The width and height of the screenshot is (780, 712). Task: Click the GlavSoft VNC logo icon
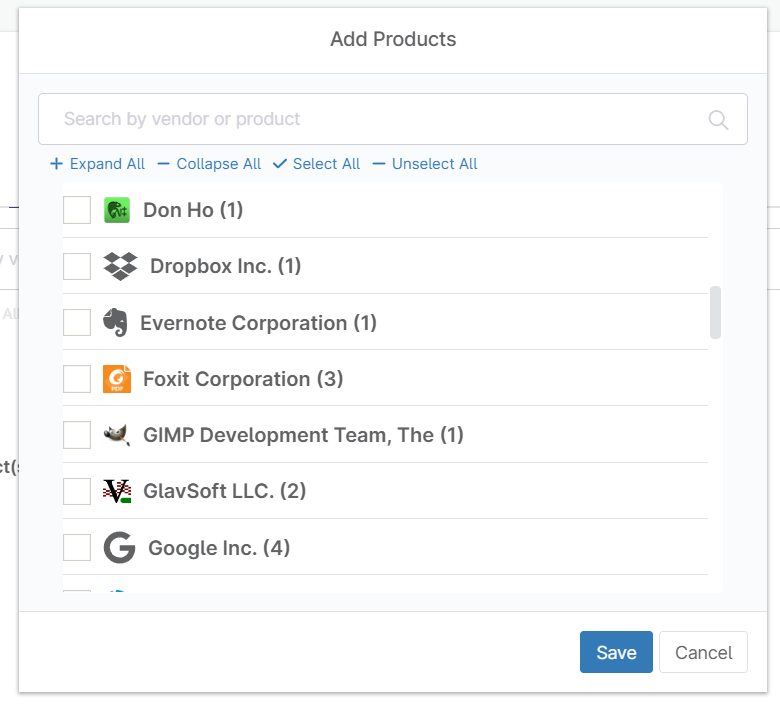point(117,491)
